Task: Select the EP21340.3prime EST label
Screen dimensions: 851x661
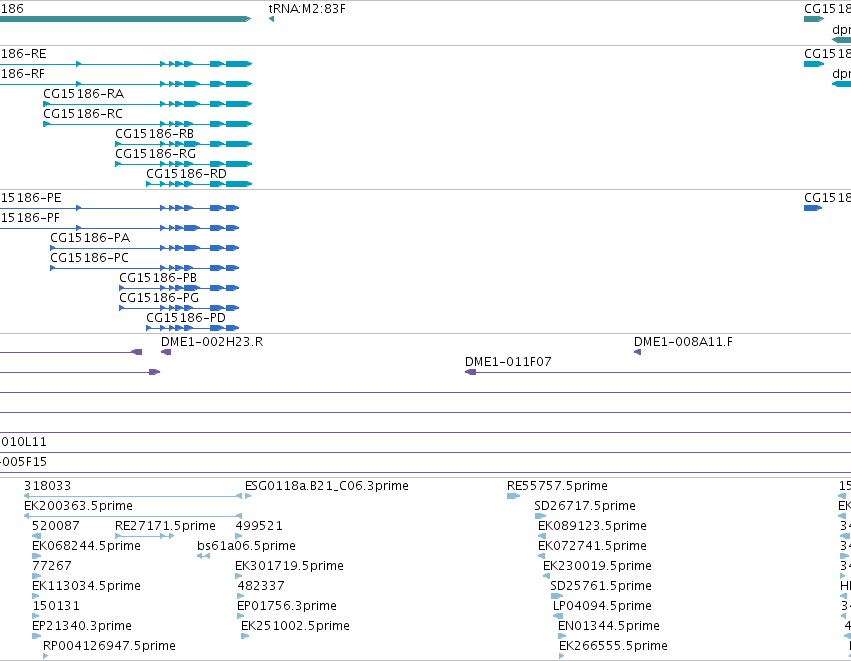Action: pos(82,626)
